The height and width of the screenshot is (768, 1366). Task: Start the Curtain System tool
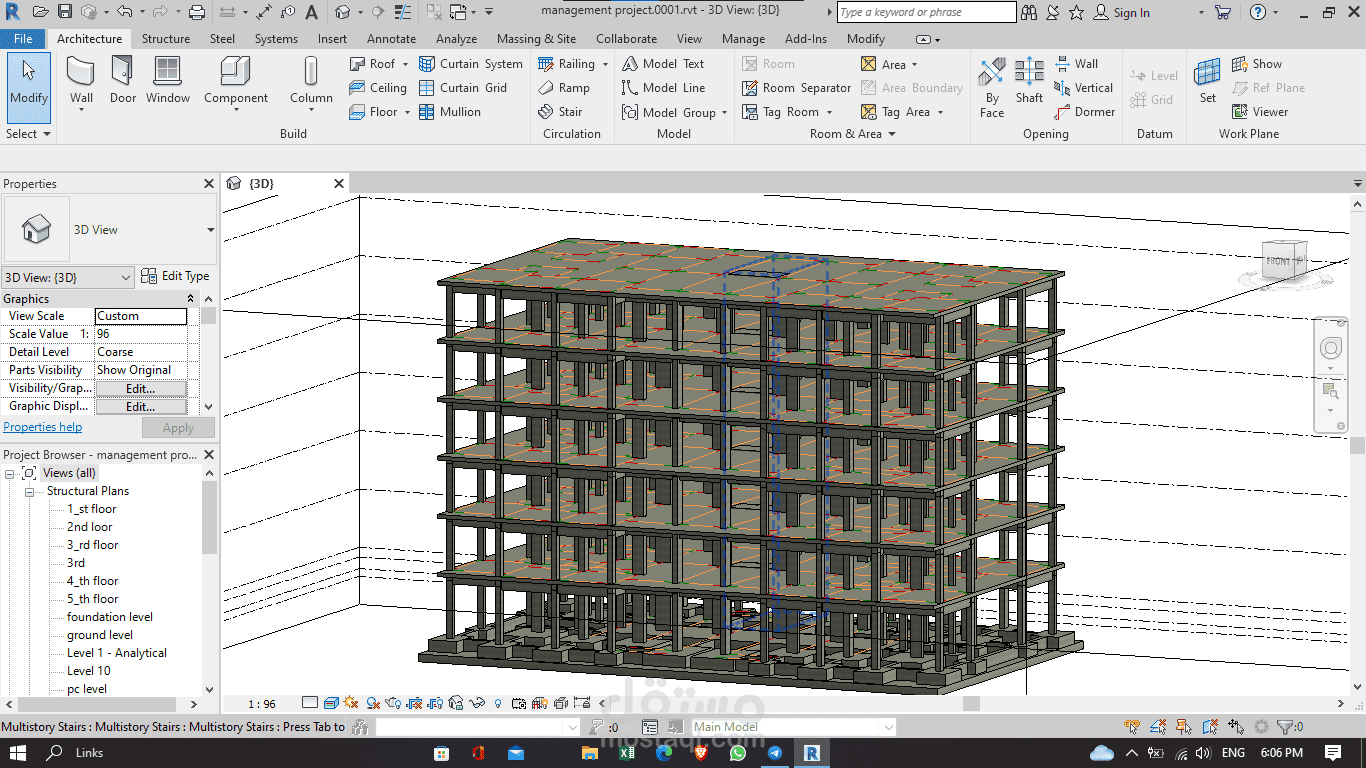pos(471,63)
